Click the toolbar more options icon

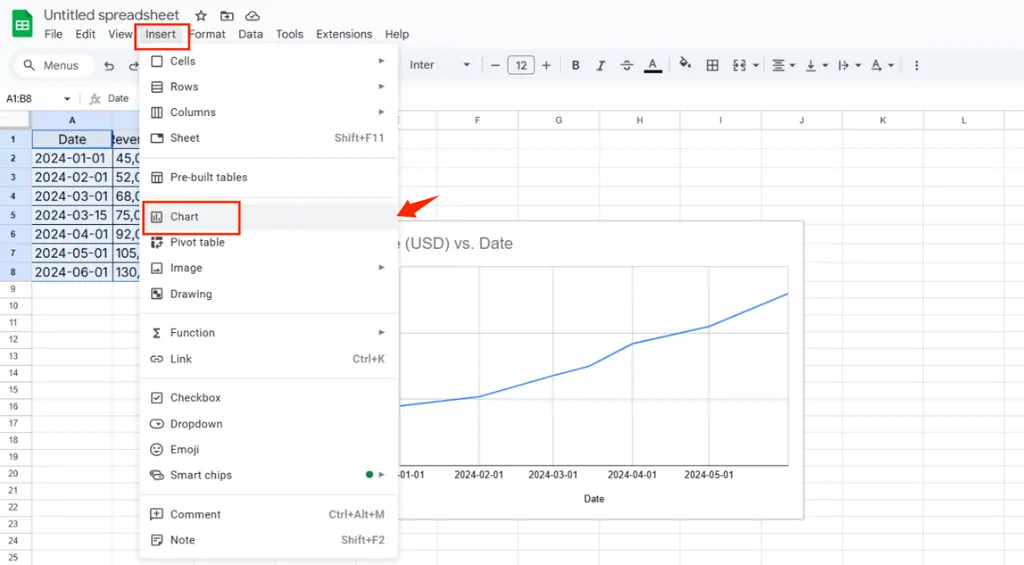(916, 65)
